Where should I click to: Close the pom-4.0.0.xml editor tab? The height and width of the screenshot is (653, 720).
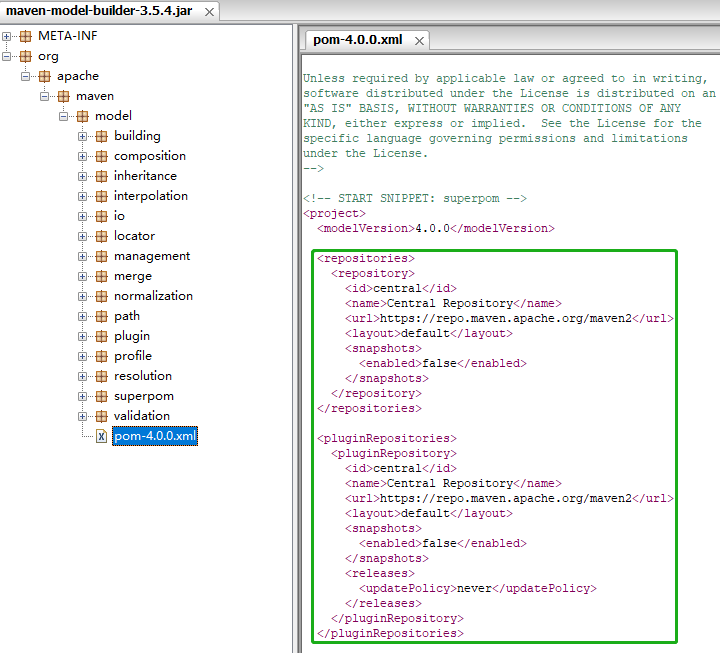[419, 41]
